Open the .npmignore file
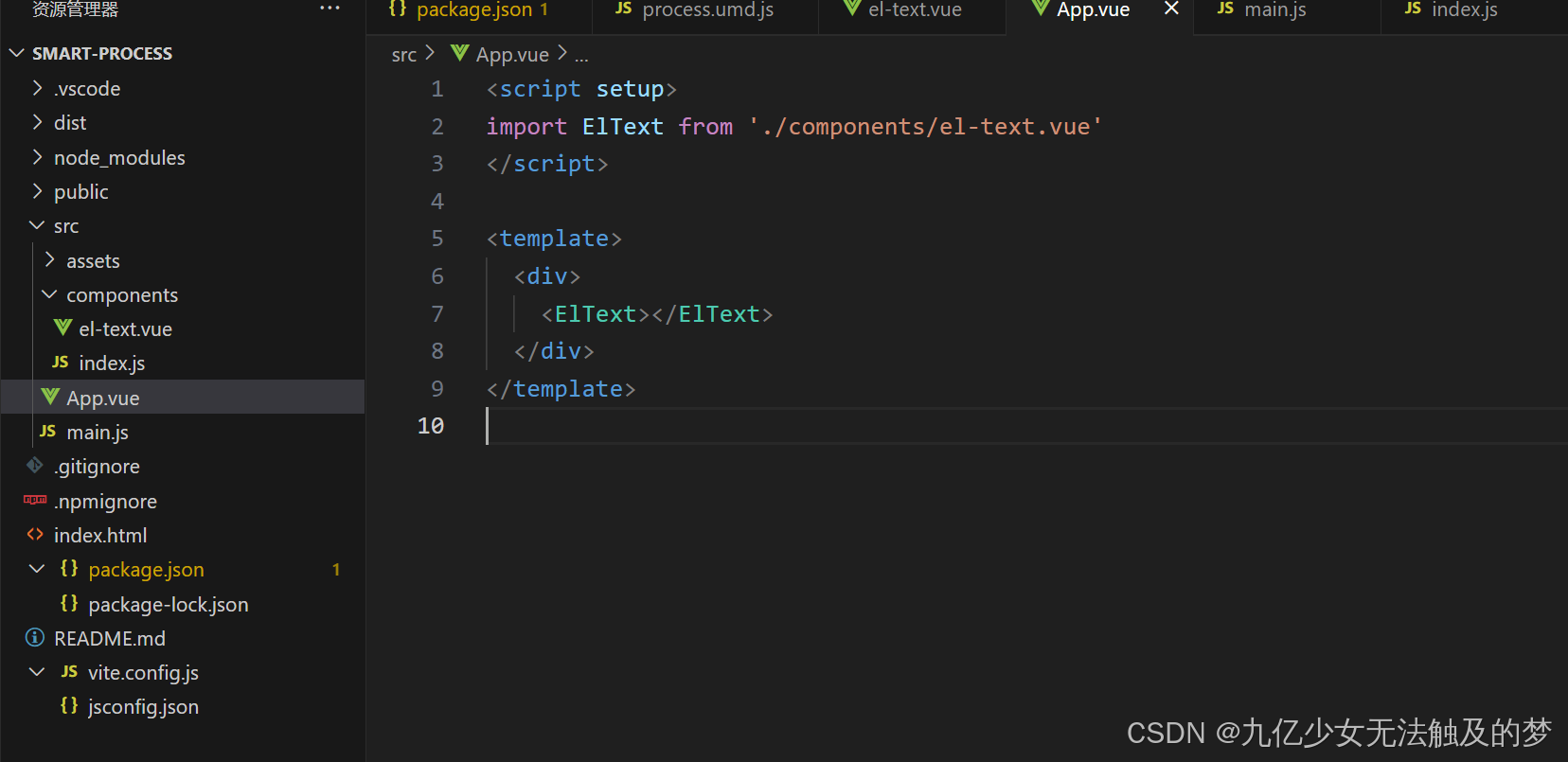 coord(105,502)
